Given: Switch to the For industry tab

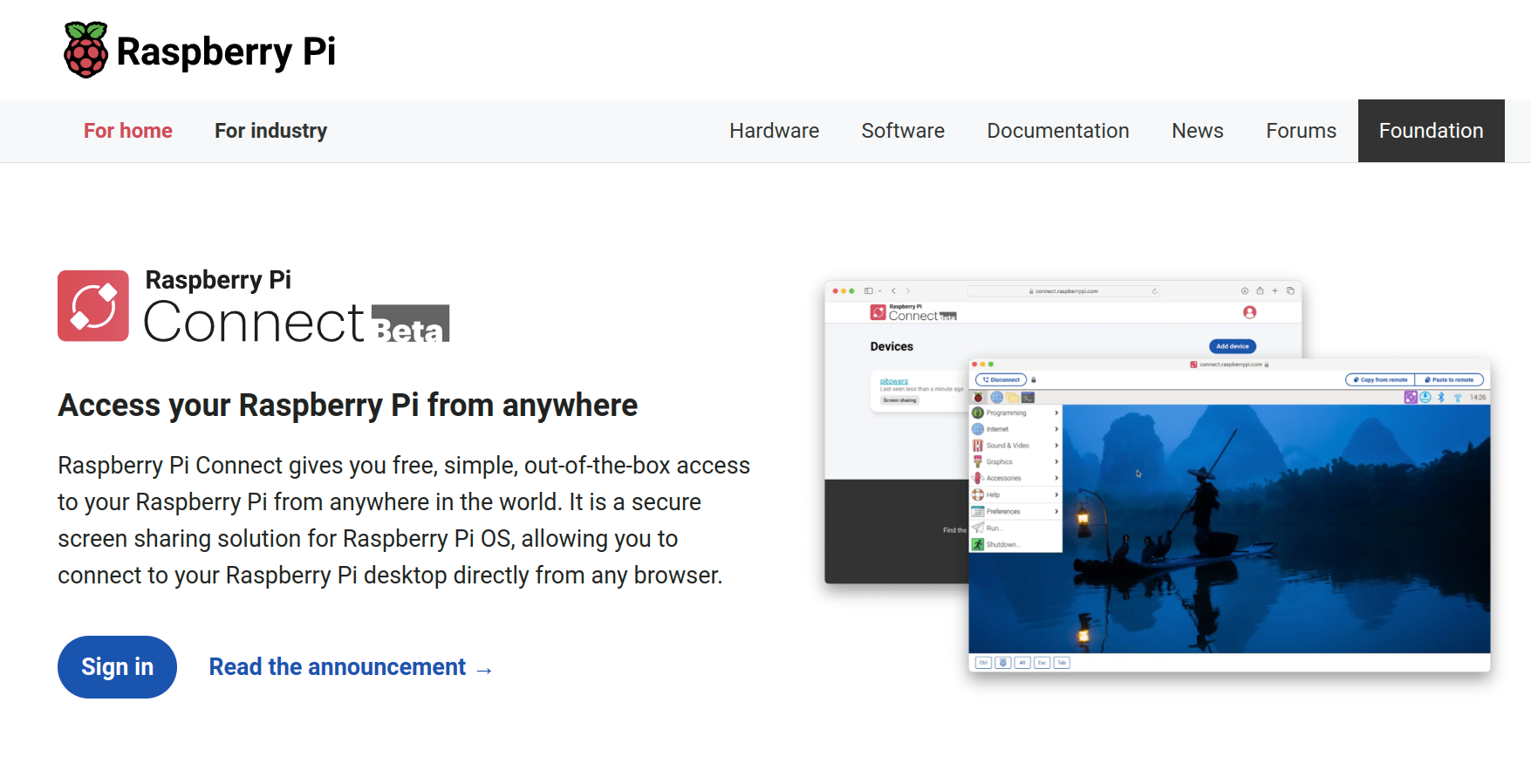Looking at the screenshot, I should click(271, 131).
